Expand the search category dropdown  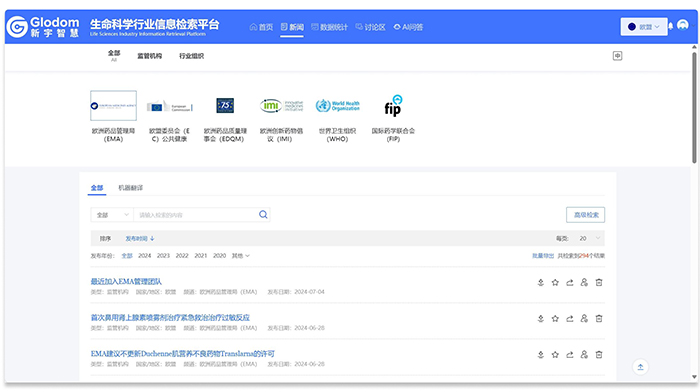pyautogui.click(x=112, y=215)
